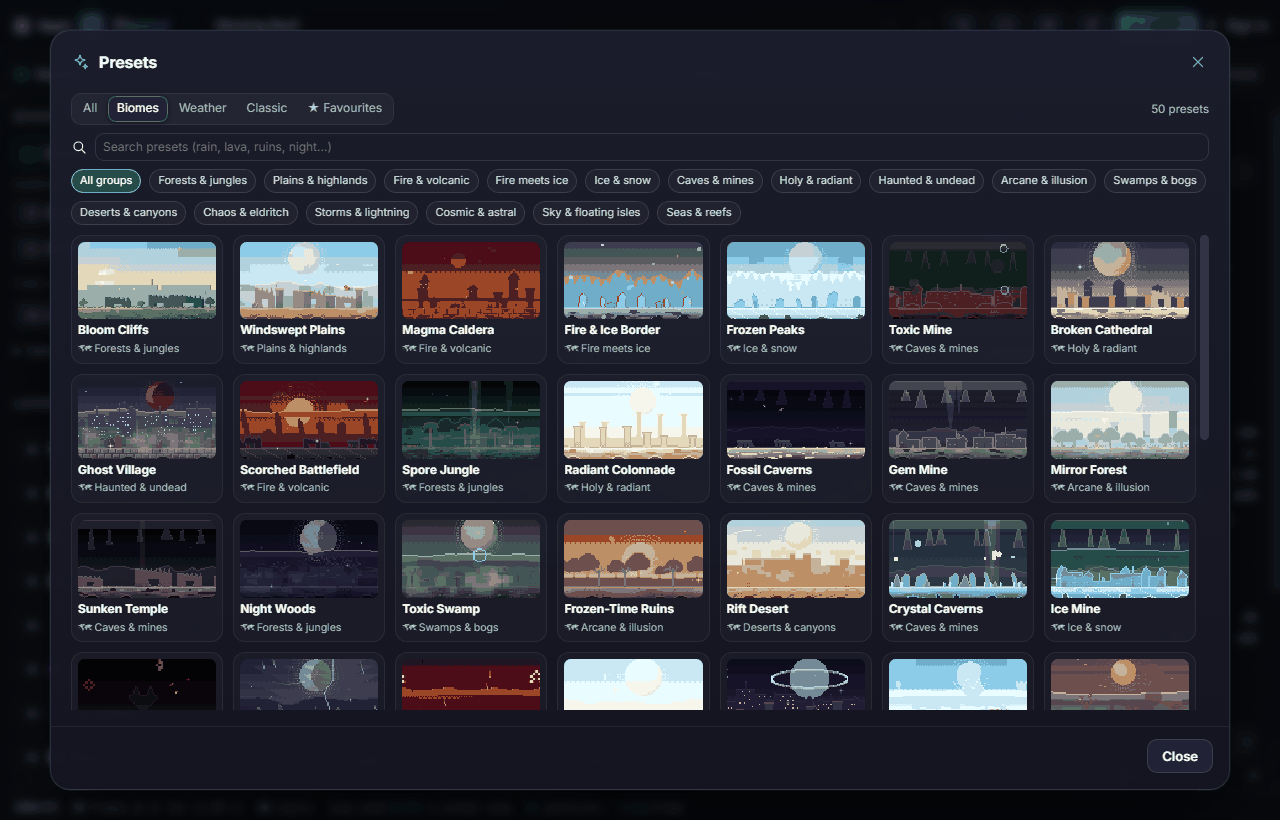Viewport: 1280px width, 820px height.
Task: Switch to the All tab
Action: coord(90,108)
